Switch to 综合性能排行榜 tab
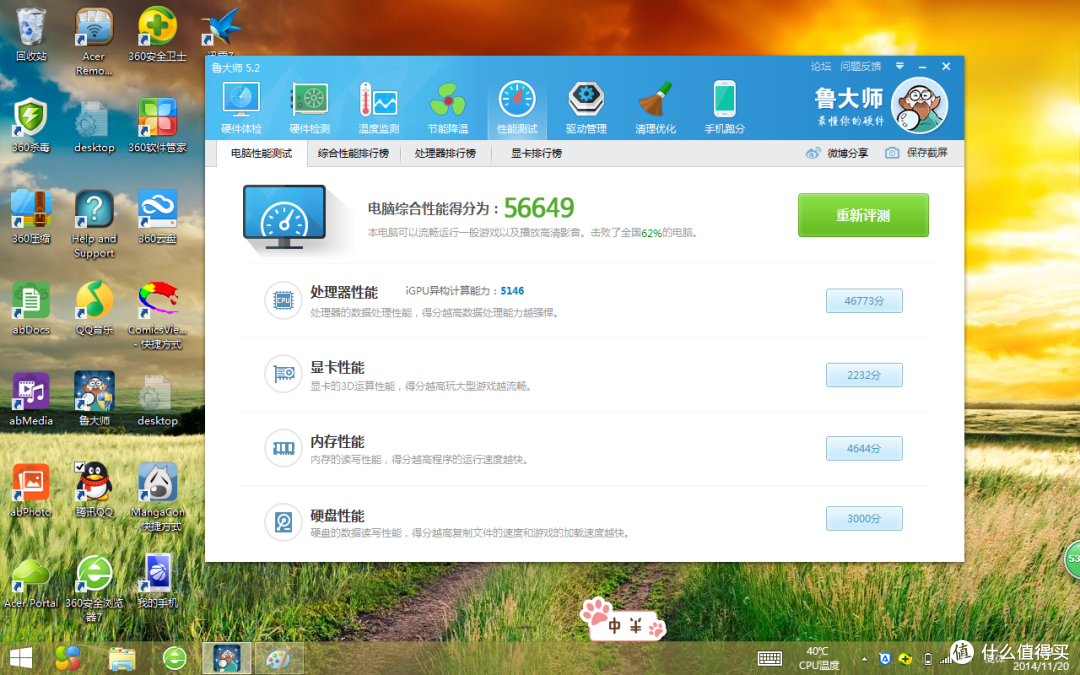This screenshot has height=675, width=1080. coord(353,153)
